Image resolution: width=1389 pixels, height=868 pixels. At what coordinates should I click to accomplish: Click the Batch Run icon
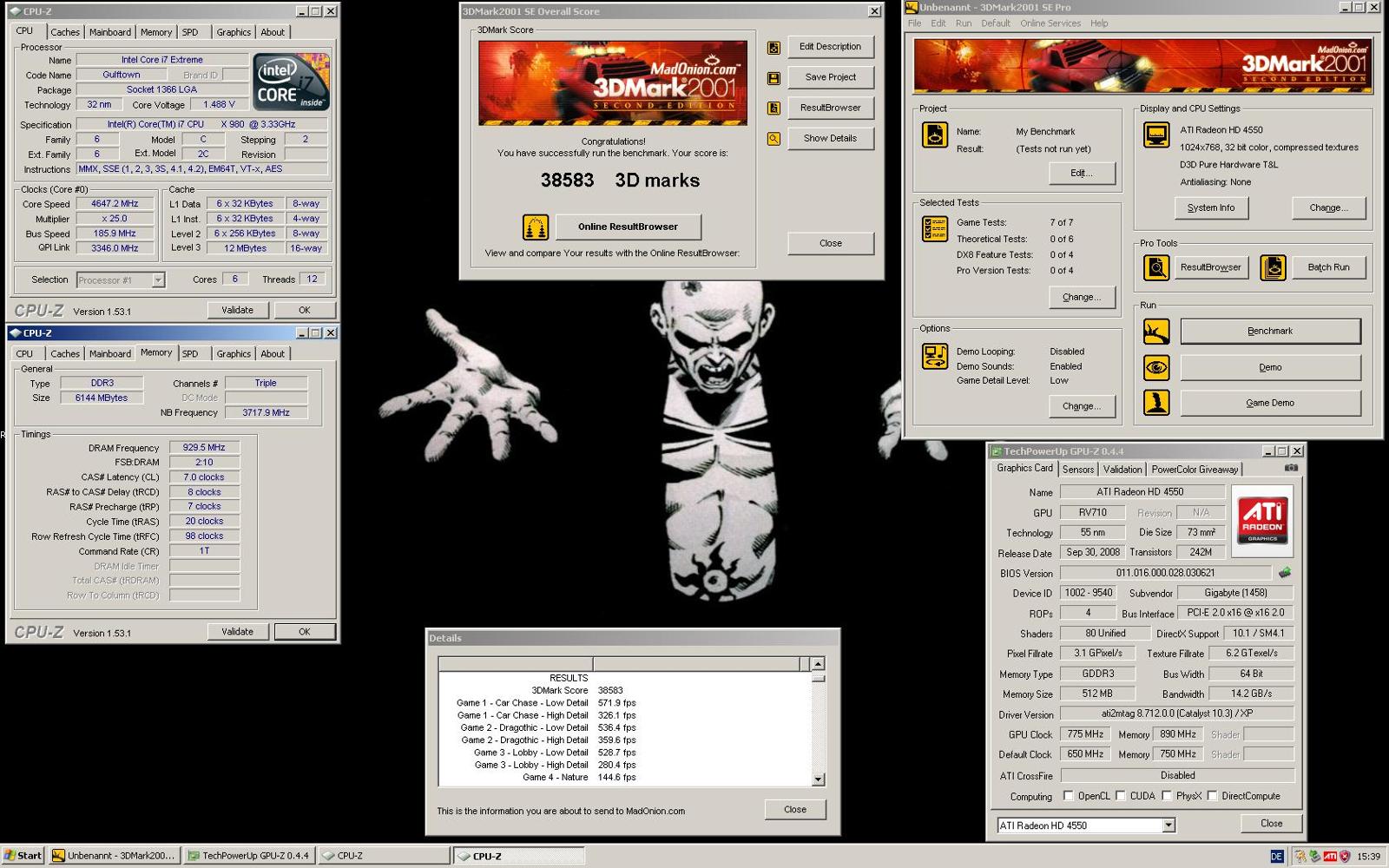1273,267
